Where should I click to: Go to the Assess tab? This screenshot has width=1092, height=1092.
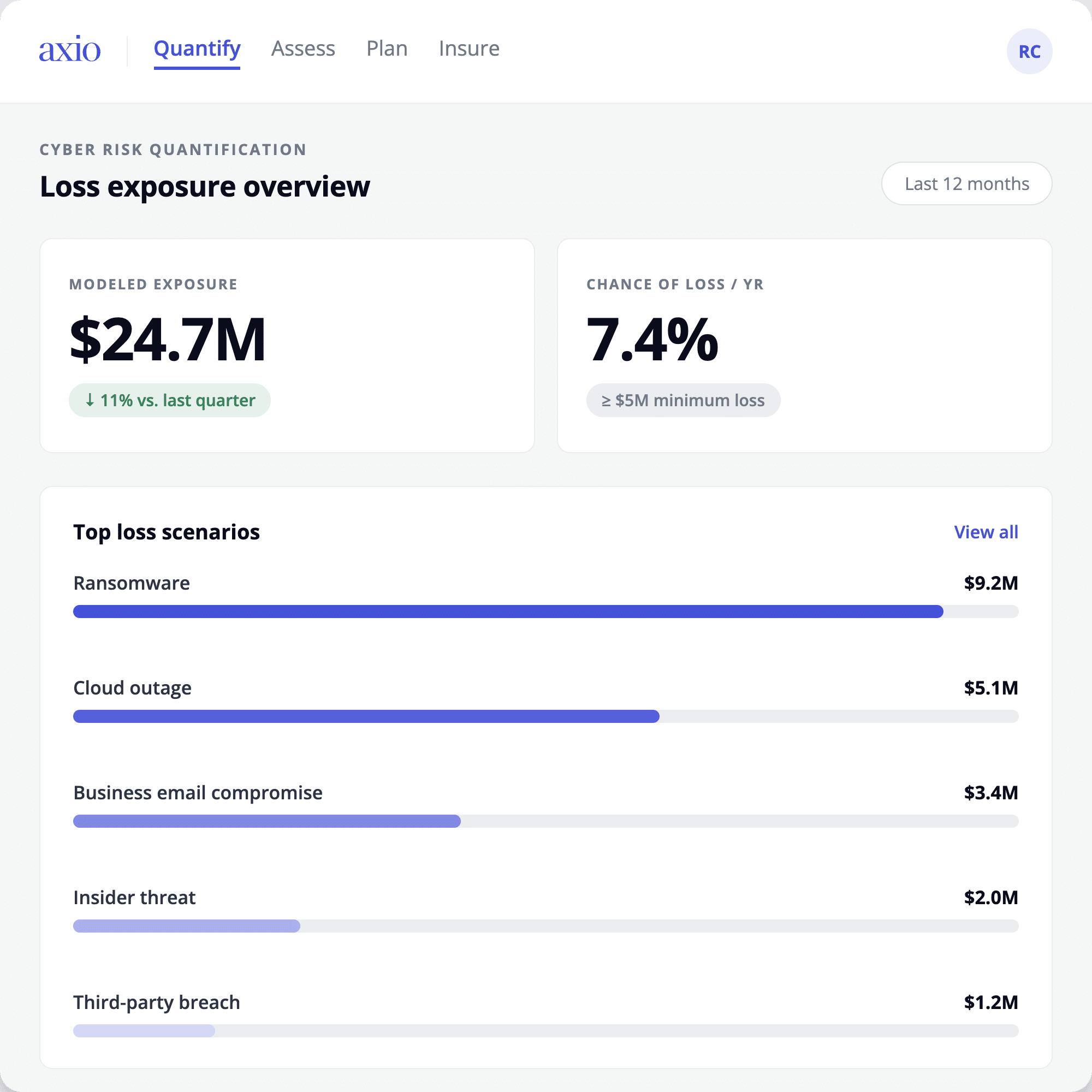pos(303,49)
